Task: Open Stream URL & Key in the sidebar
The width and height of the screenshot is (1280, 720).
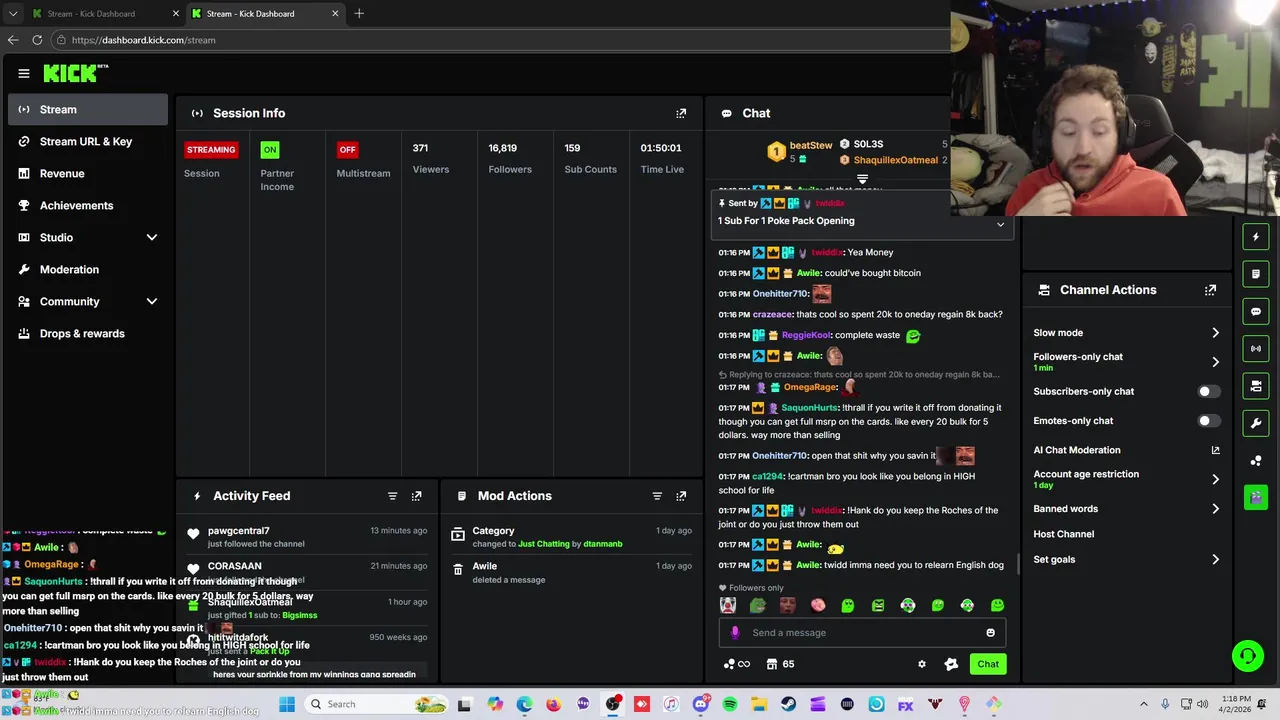Action: click(x=88, y=142)
